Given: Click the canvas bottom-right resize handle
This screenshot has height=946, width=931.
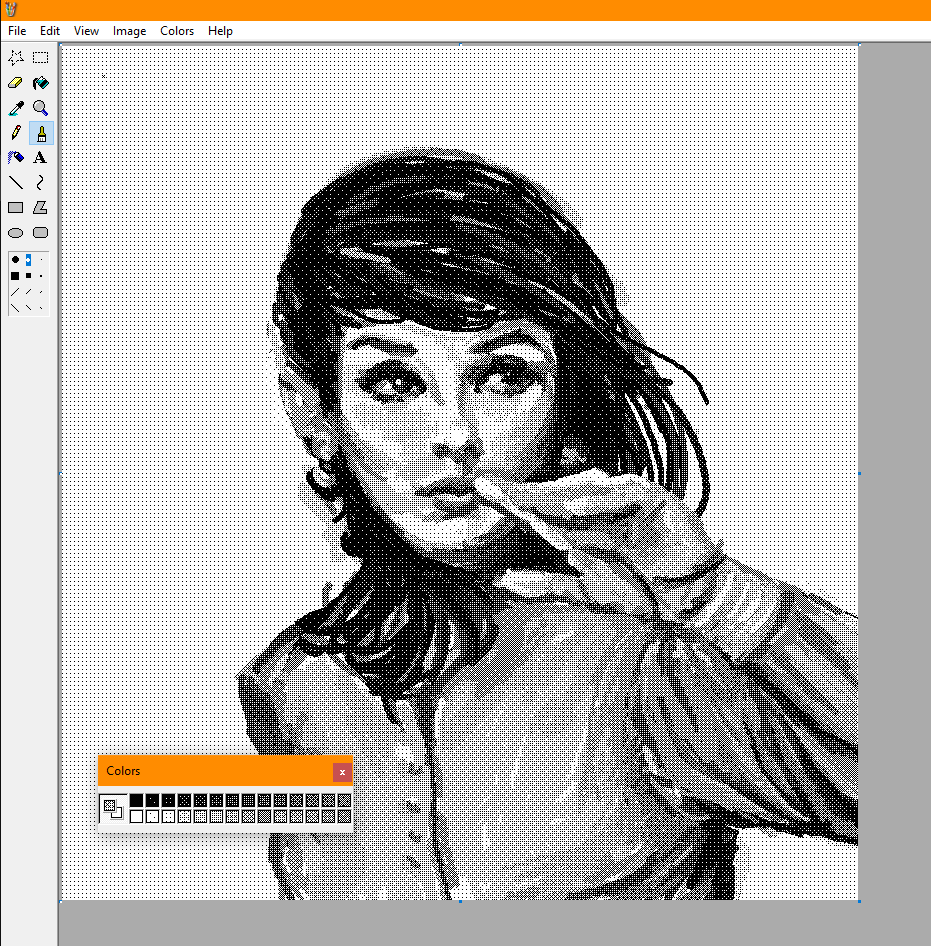Looking at the screenshot, I should (859, 901).
